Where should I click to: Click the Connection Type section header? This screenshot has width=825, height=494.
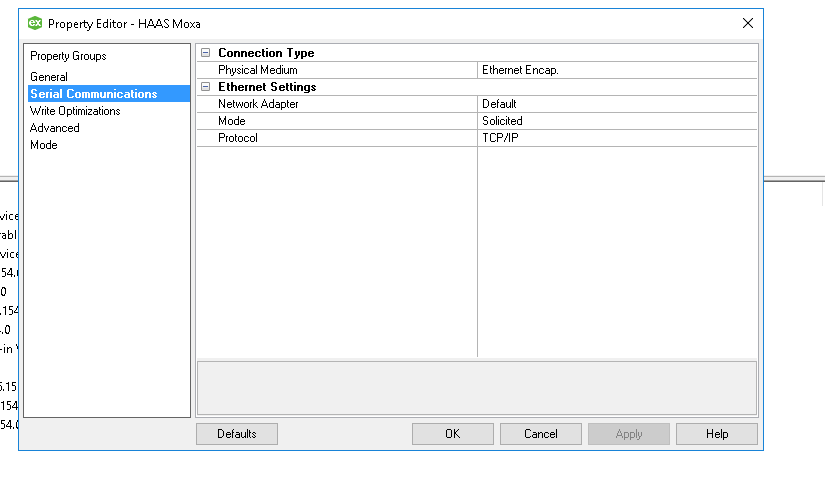point(266,53)
